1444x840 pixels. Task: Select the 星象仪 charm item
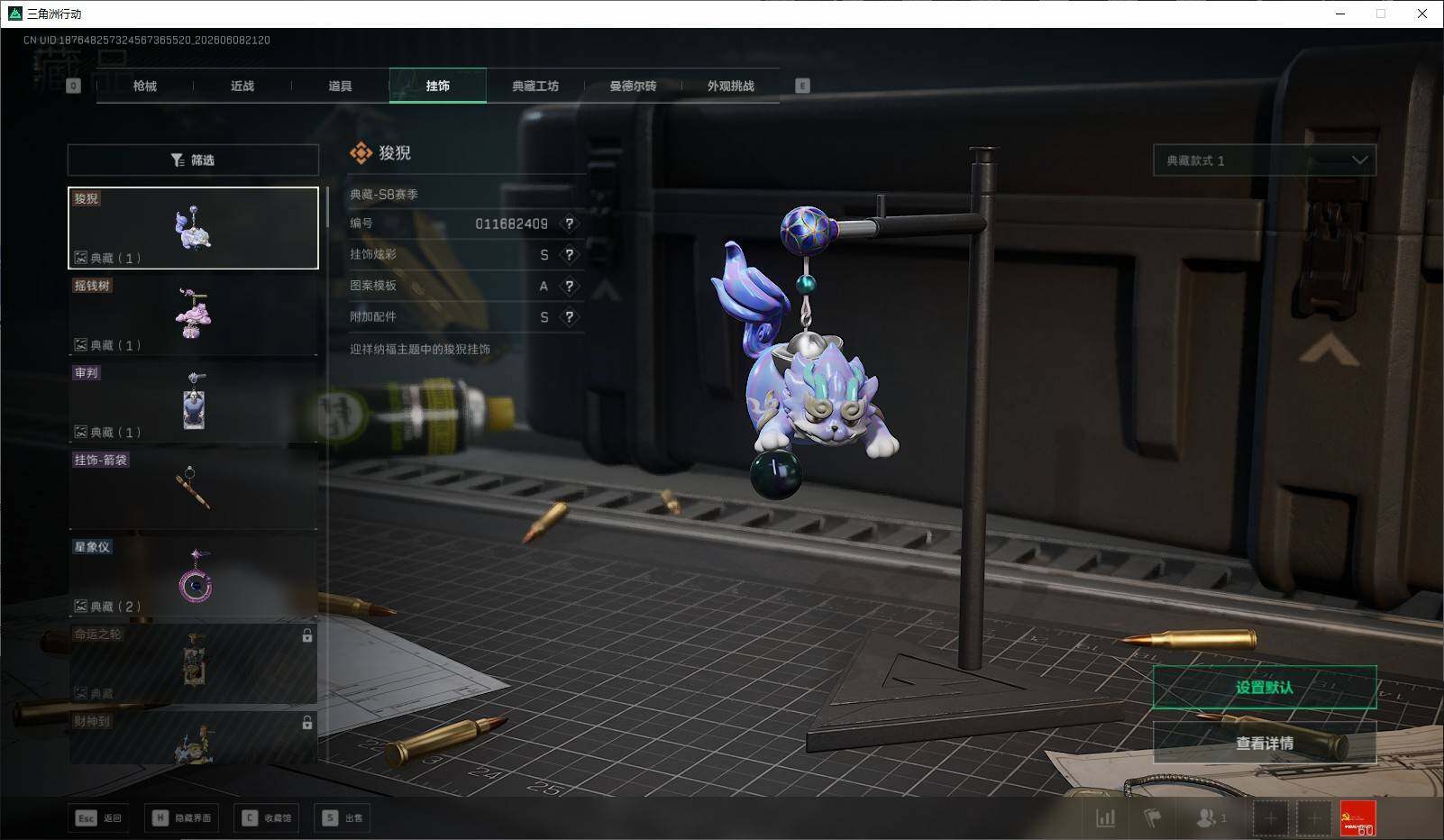tap(193, 576)
